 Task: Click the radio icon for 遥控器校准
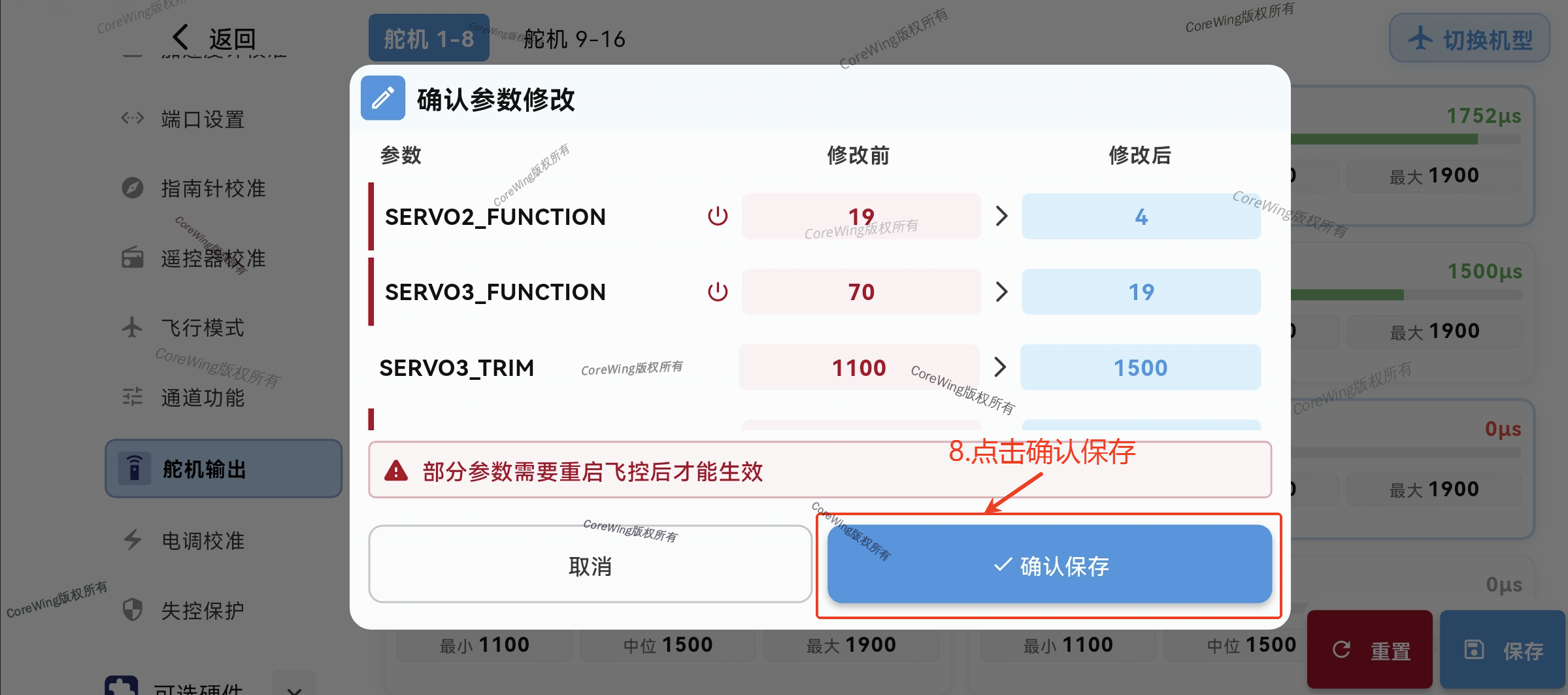pos(133,258)
